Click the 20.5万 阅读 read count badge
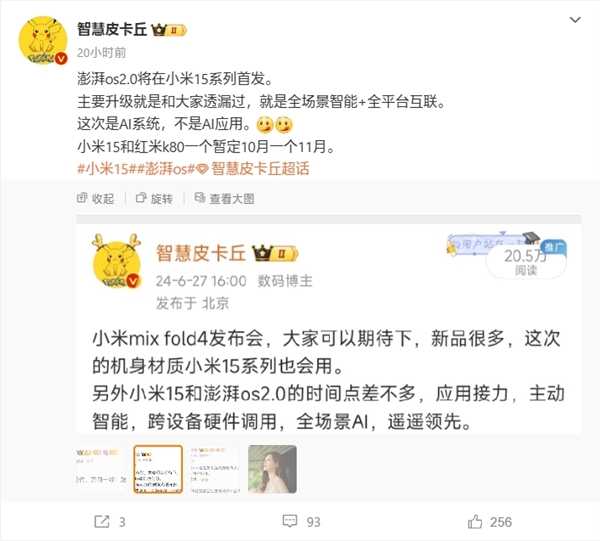This screenshot has width=600, height=541. (526, 262)
